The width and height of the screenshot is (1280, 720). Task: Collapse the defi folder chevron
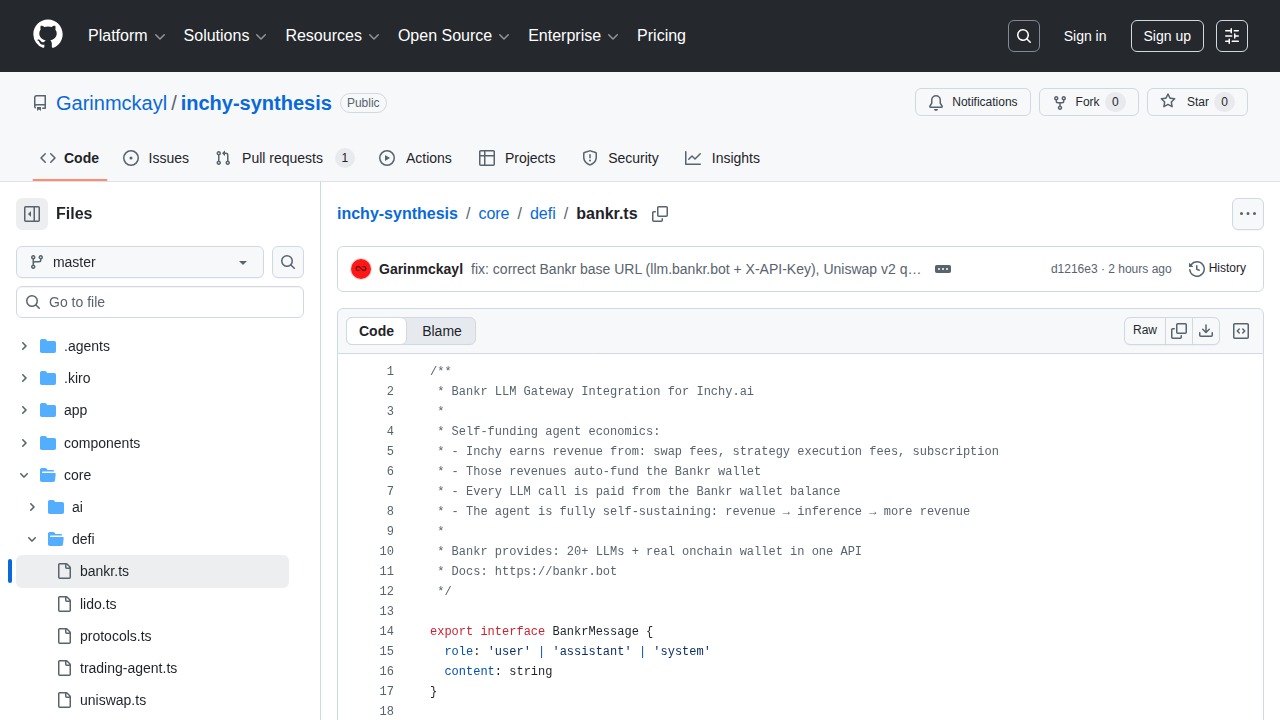pos(32,539)
